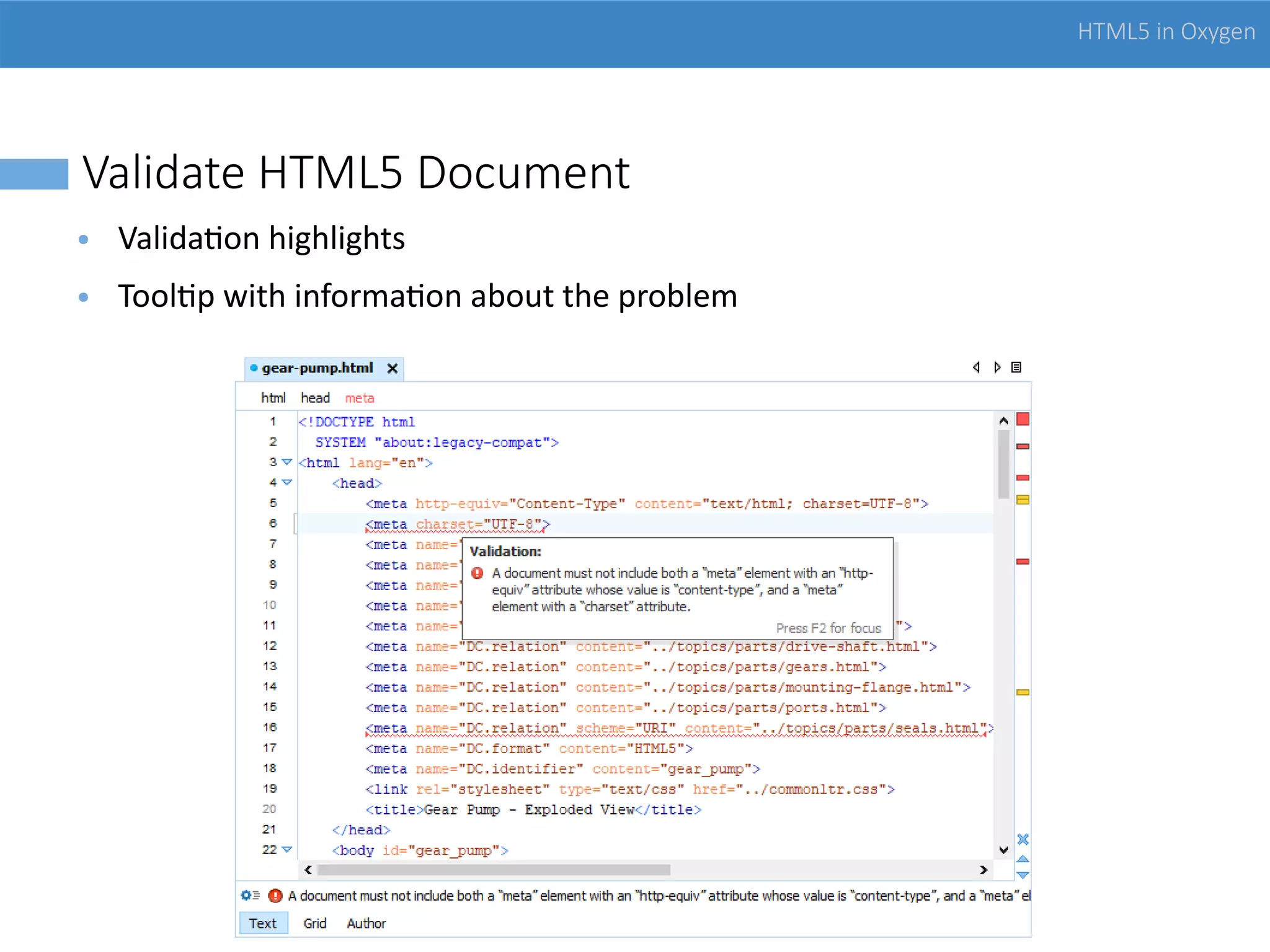Click meta http-equiv Content-Type on line 5
Viewport: 1270px width, 952px height.
point(647,504)
